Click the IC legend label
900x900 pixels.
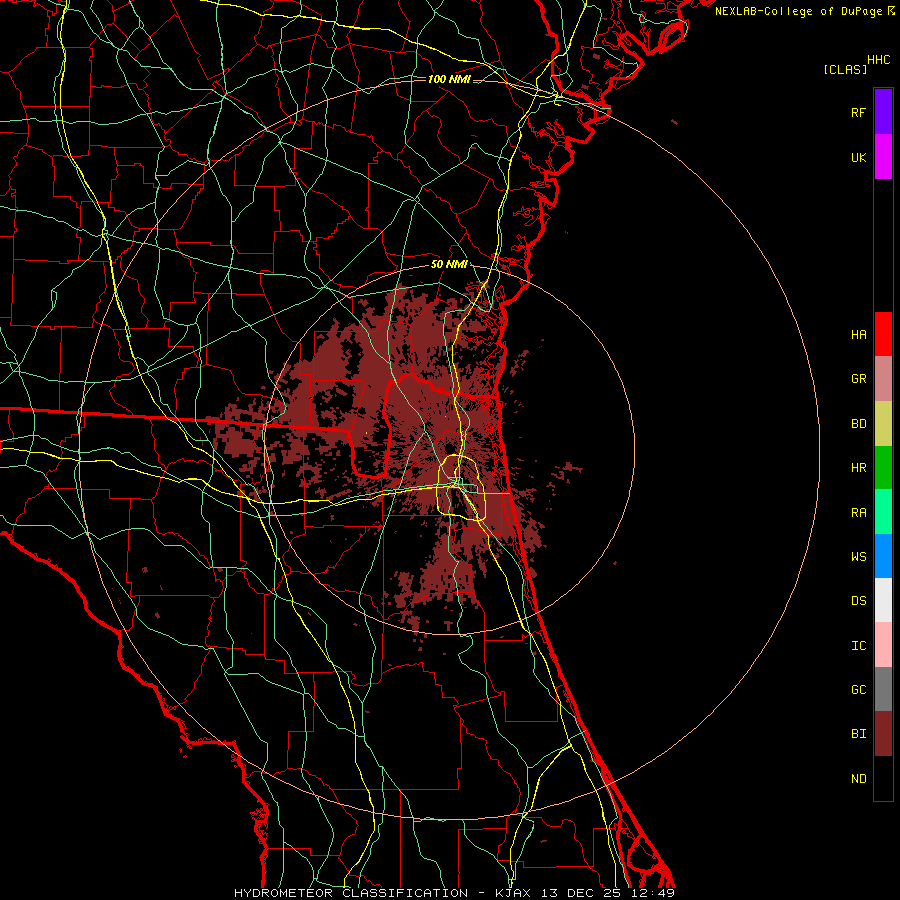point(858,645)
